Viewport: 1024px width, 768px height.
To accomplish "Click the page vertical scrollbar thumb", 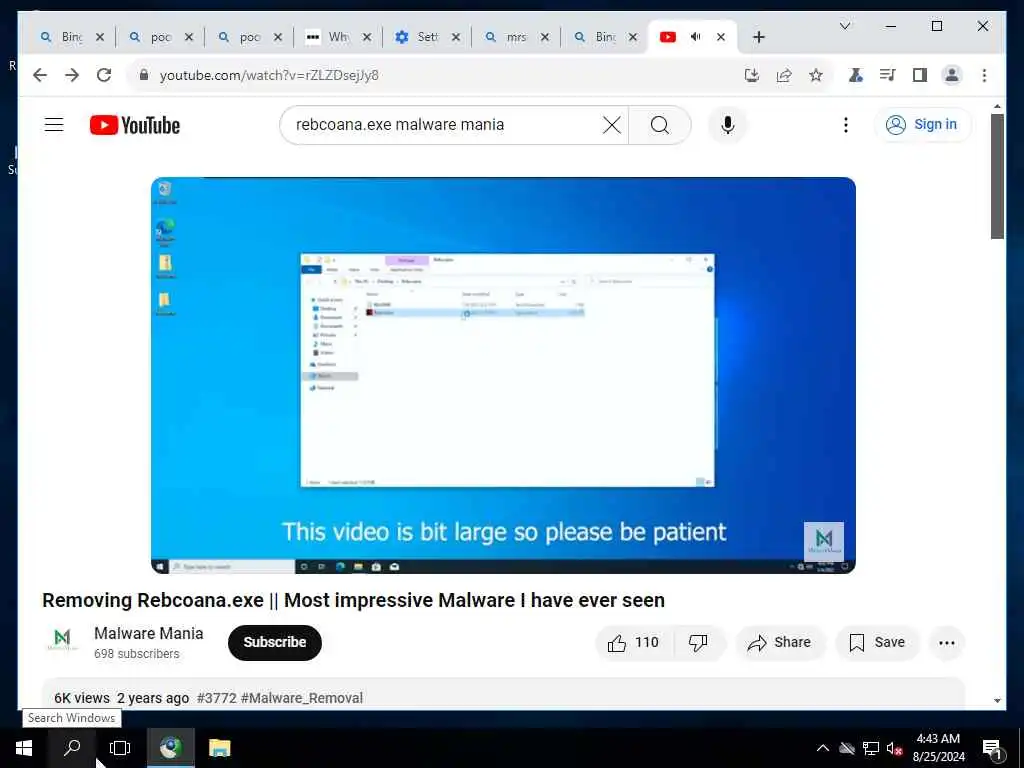I will [x=997, y=176].
